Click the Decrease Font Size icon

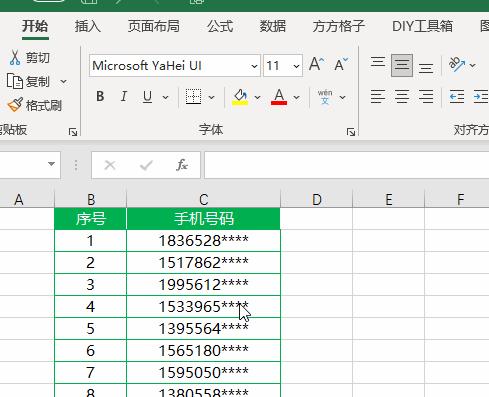point(341,65)
